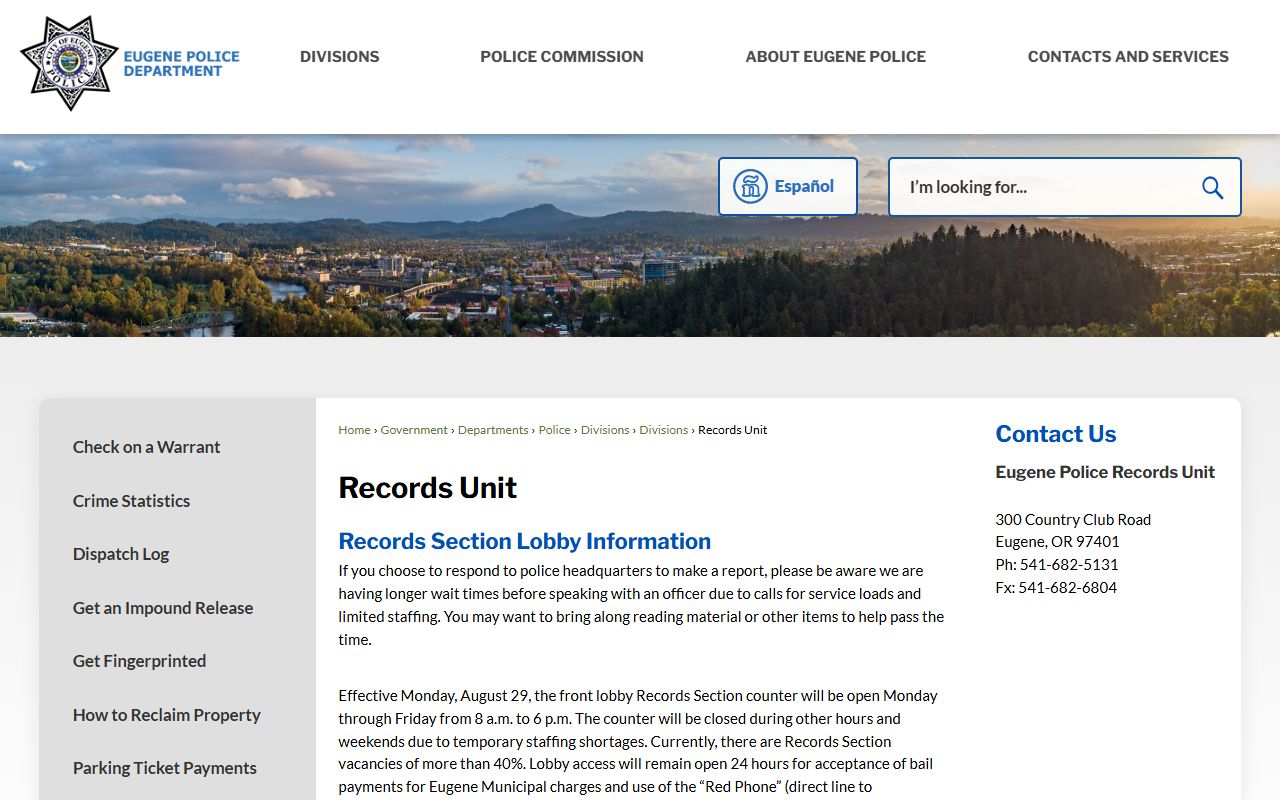Image resolution: width=1280 pixels, height=800 pixels.
Task: Open Dispatch Log sidebar link
Action: [x=121, y=554]
